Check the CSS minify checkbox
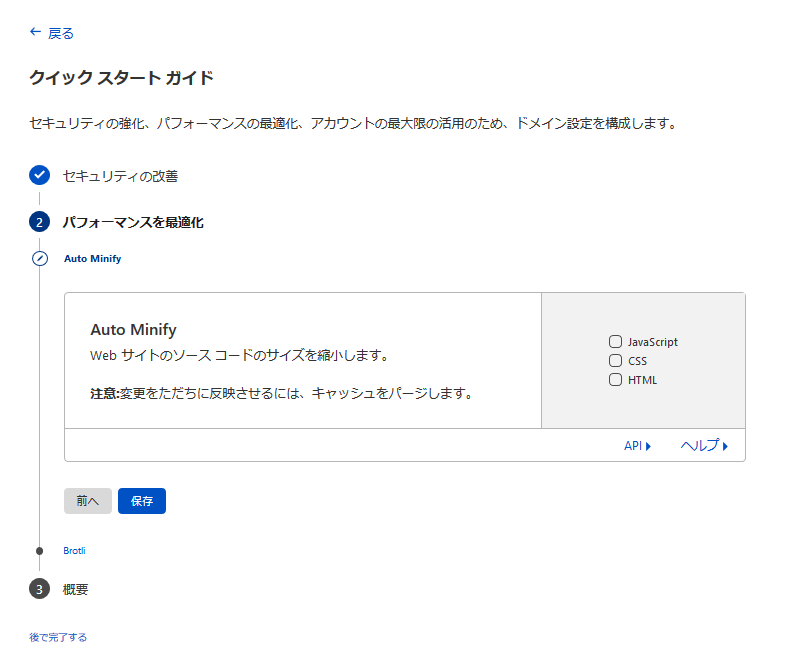Screen dimensions: 794x667 click(x=616, y=360)
